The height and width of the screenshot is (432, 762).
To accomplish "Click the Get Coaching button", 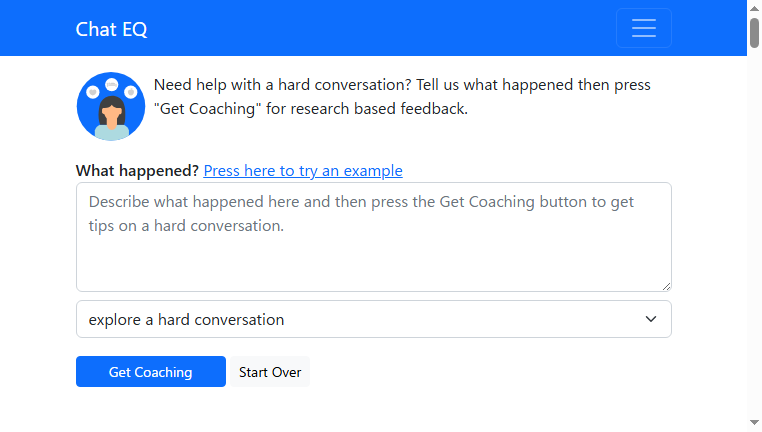I will (151, 372).
